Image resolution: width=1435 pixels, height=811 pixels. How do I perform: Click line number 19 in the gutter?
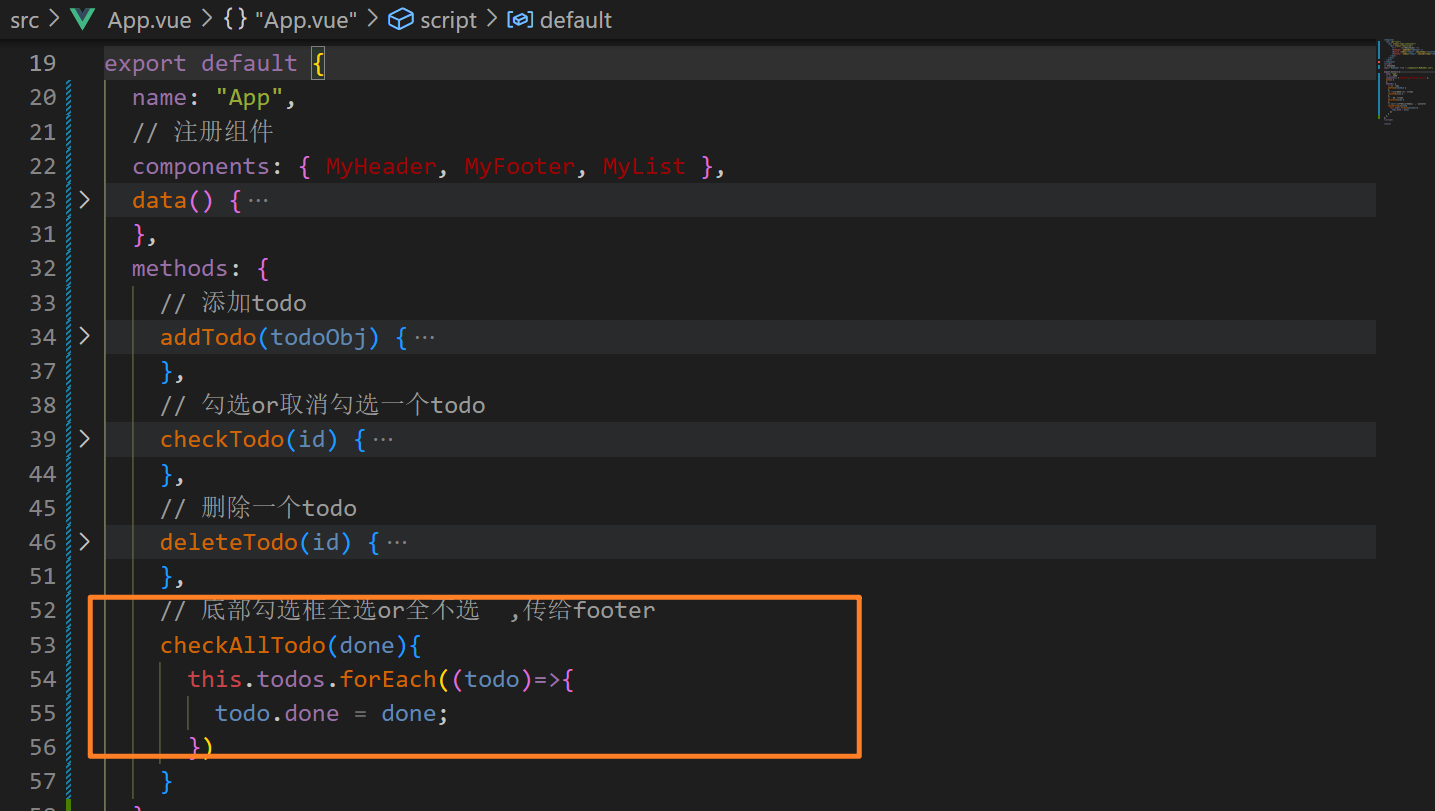click(42, 63)
